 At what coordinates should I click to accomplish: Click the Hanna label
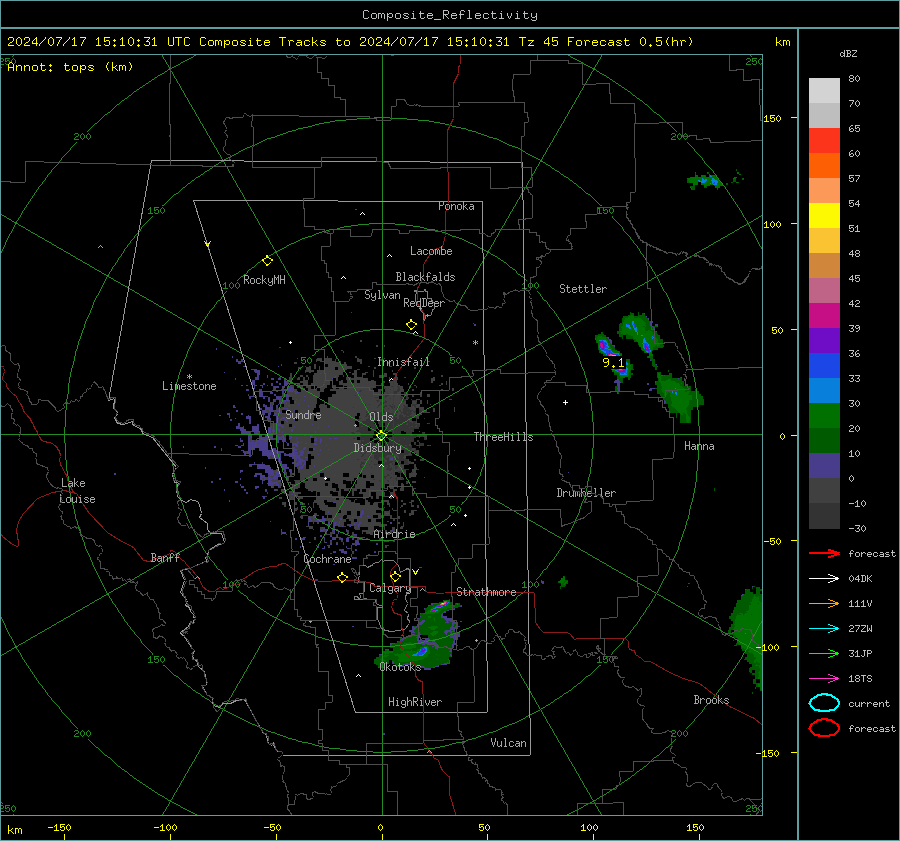click(699, 446)
